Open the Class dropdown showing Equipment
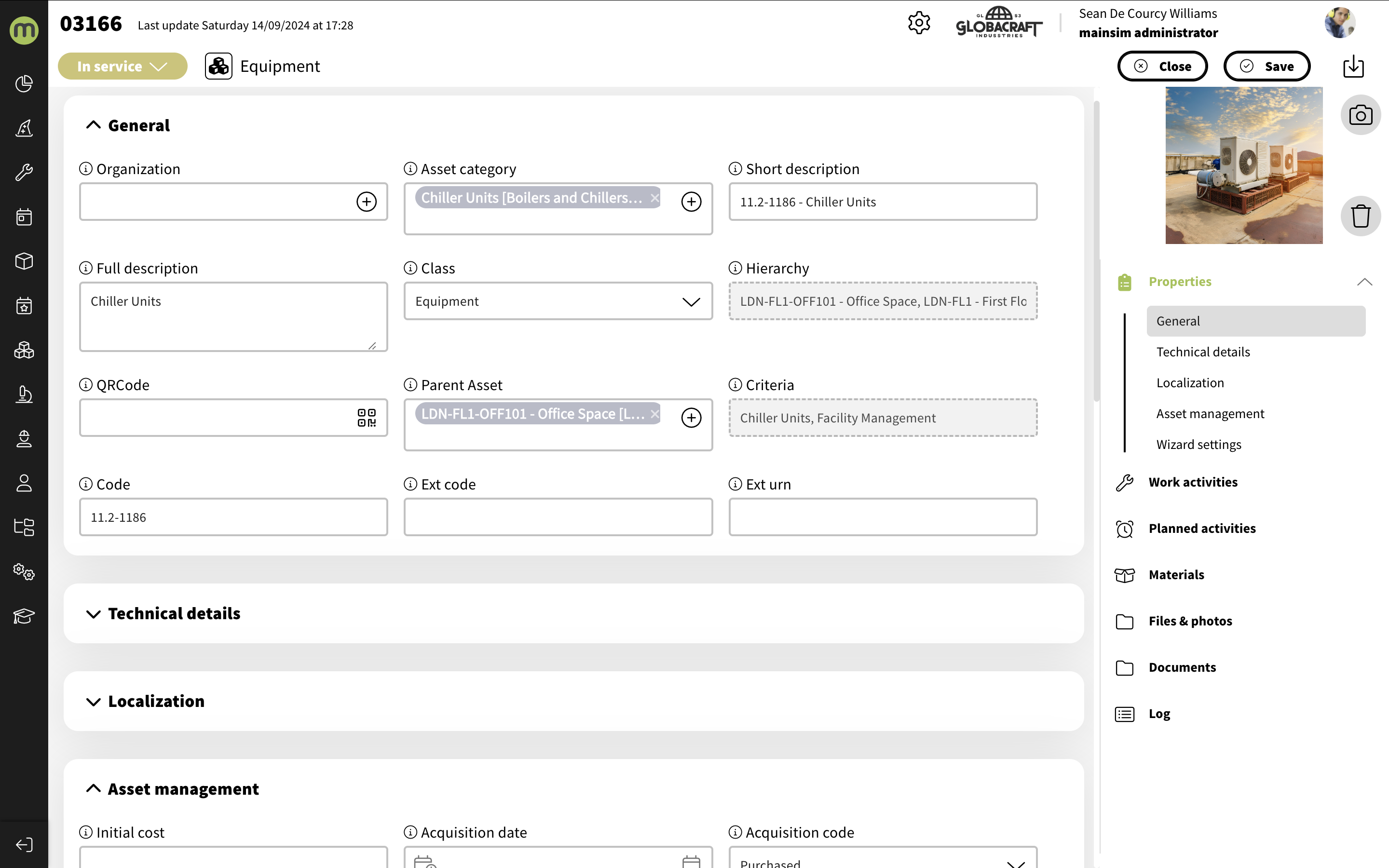The width and height of the screenshot is (1389, 868). (558, 301)
